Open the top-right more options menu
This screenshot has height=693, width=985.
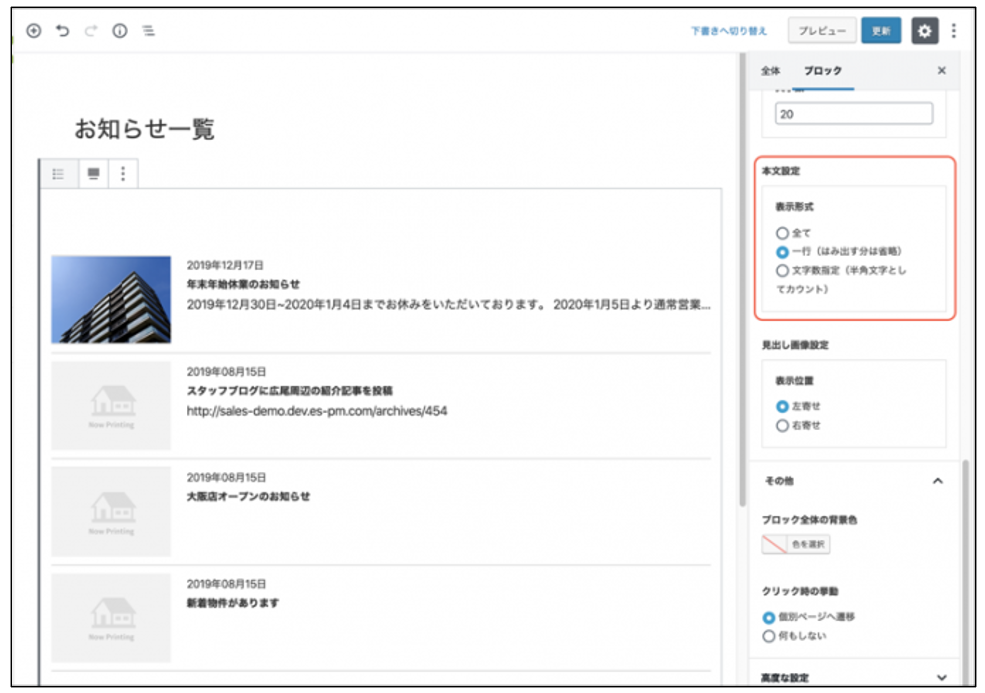pyautogui.click(x=954, y=31)
